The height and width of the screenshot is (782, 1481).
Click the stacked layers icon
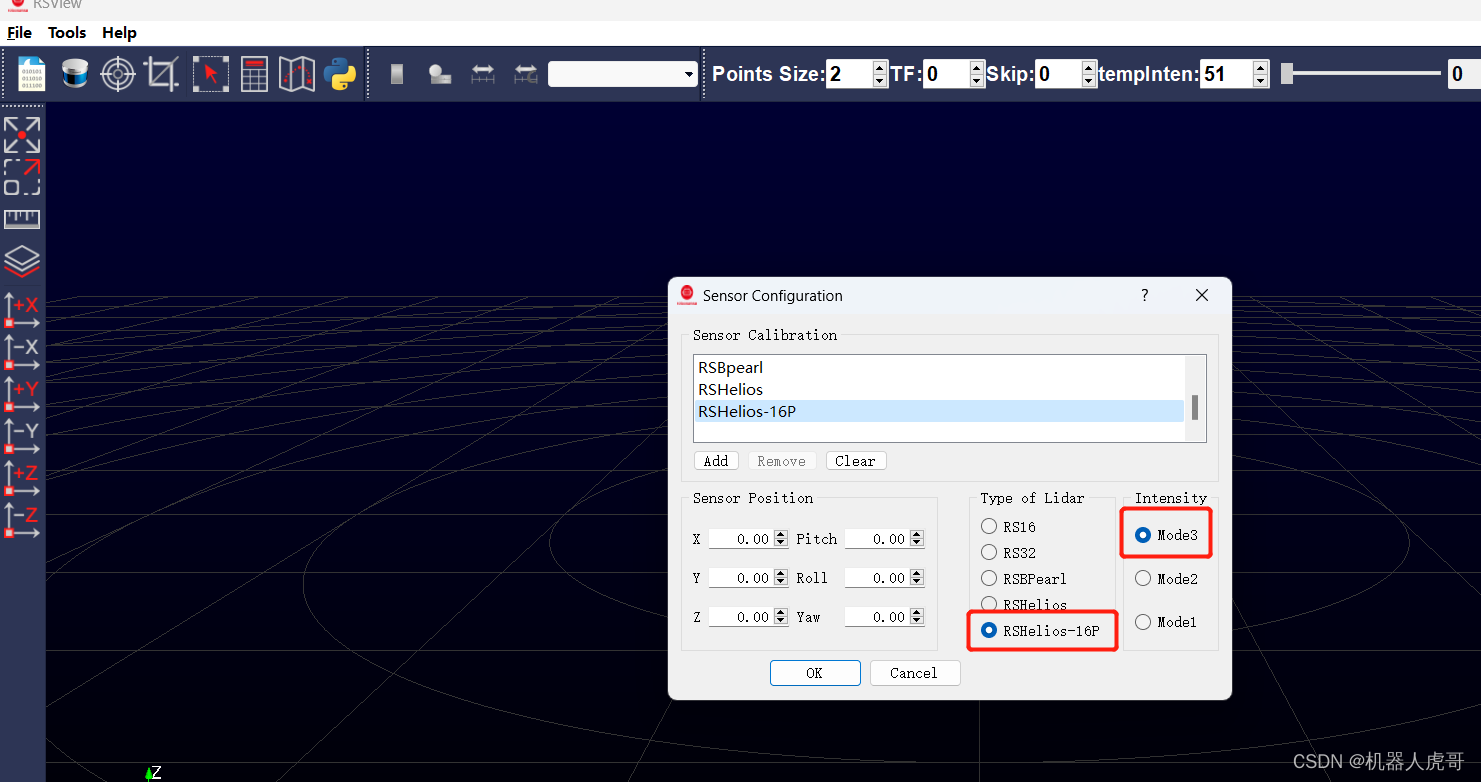click(x=22, y=262)
